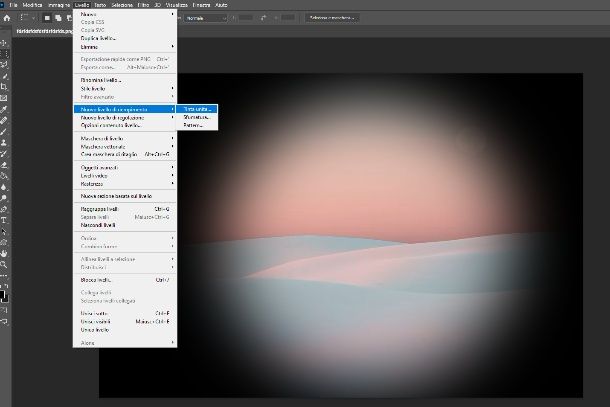The height and width of the screenshot is (407, 610).
Task: Click Opzioni contenuto livello entry
Action: (125, 125)
